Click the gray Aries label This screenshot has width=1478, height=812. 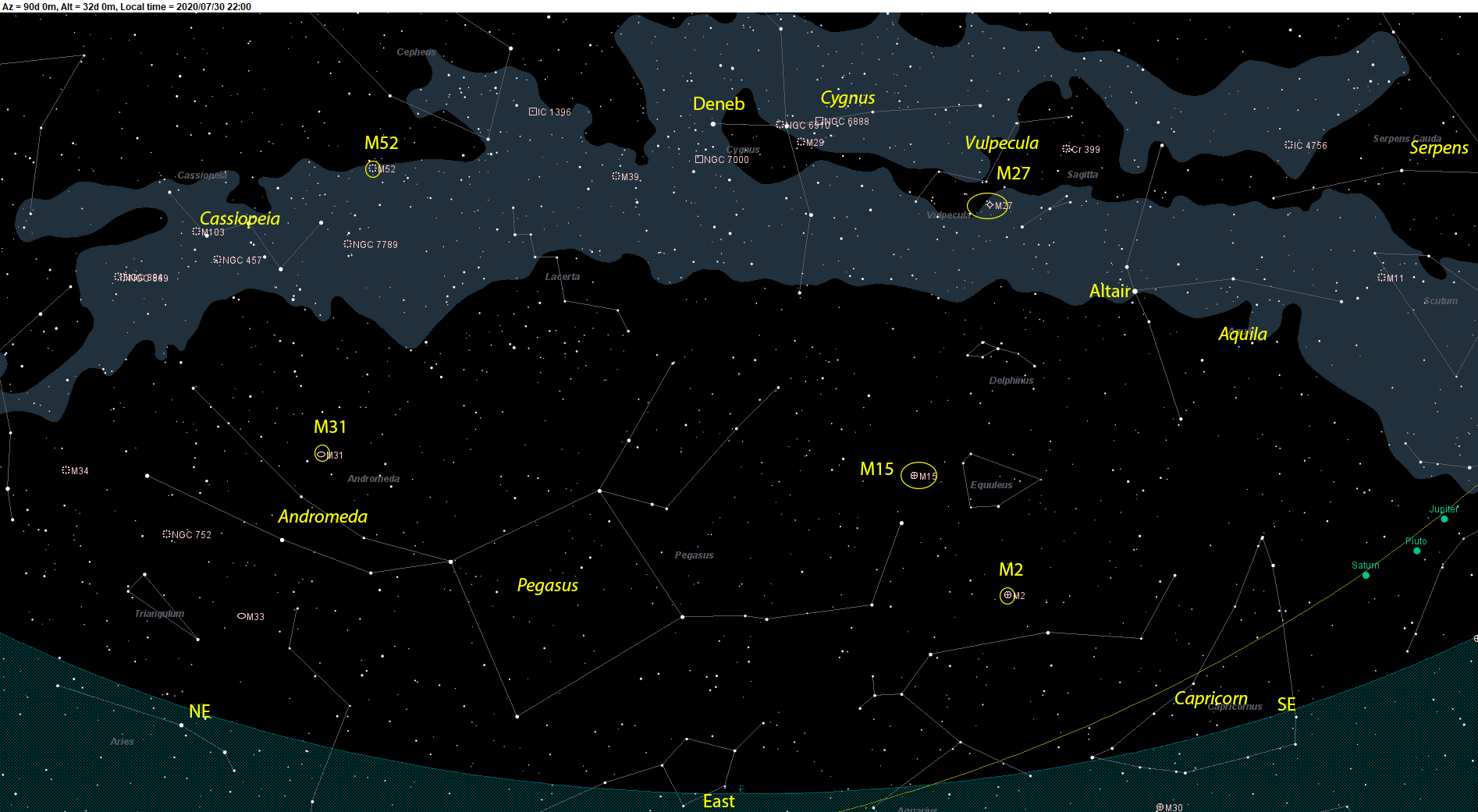tap(122, 742)
